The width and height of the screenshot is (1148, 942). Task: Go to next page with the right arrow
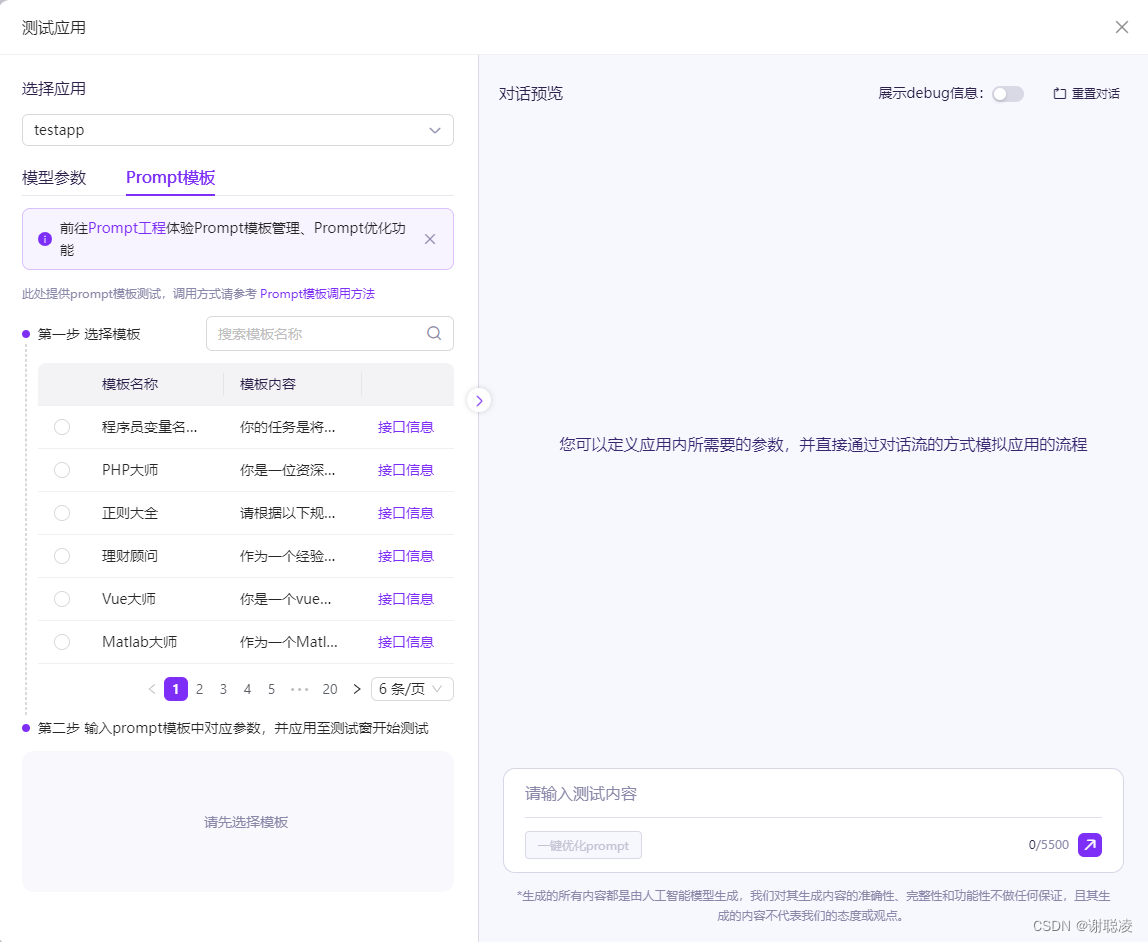357,689
